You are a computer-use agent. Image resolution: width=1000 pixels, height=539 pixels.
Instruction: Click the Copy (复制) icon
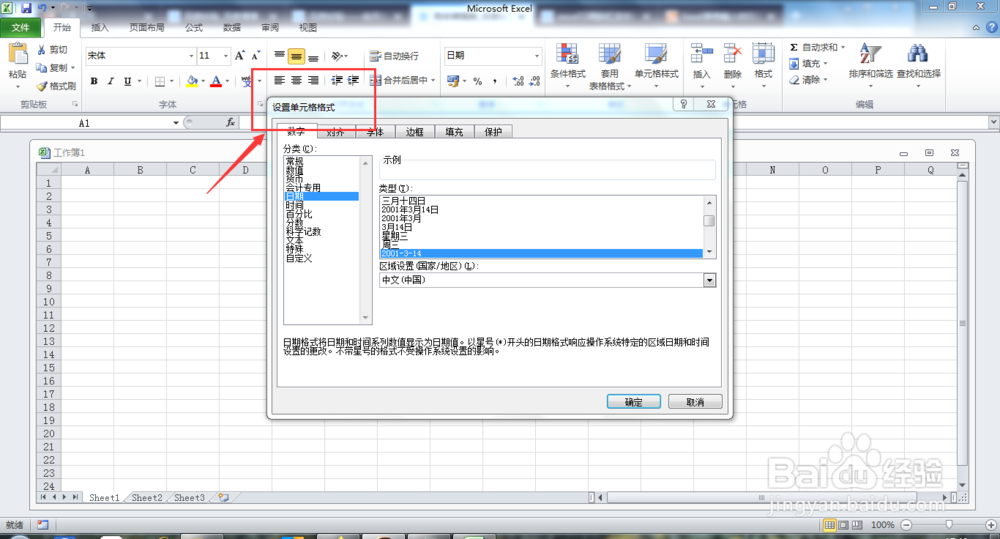pos(41,68)
